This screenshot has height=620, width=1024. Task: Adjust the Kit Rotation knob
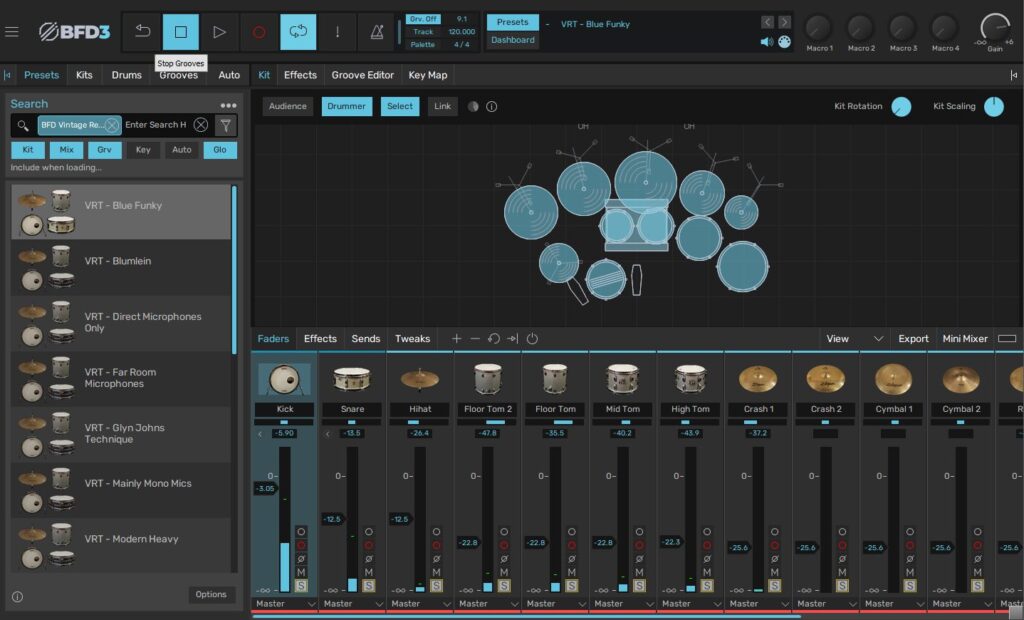tap(901, 107)
